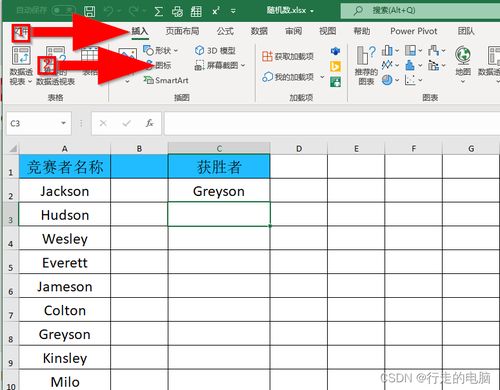Screen dimensions: 500x390
Task: Insert a waterfall or stock chart
Action: click(433, 51)
